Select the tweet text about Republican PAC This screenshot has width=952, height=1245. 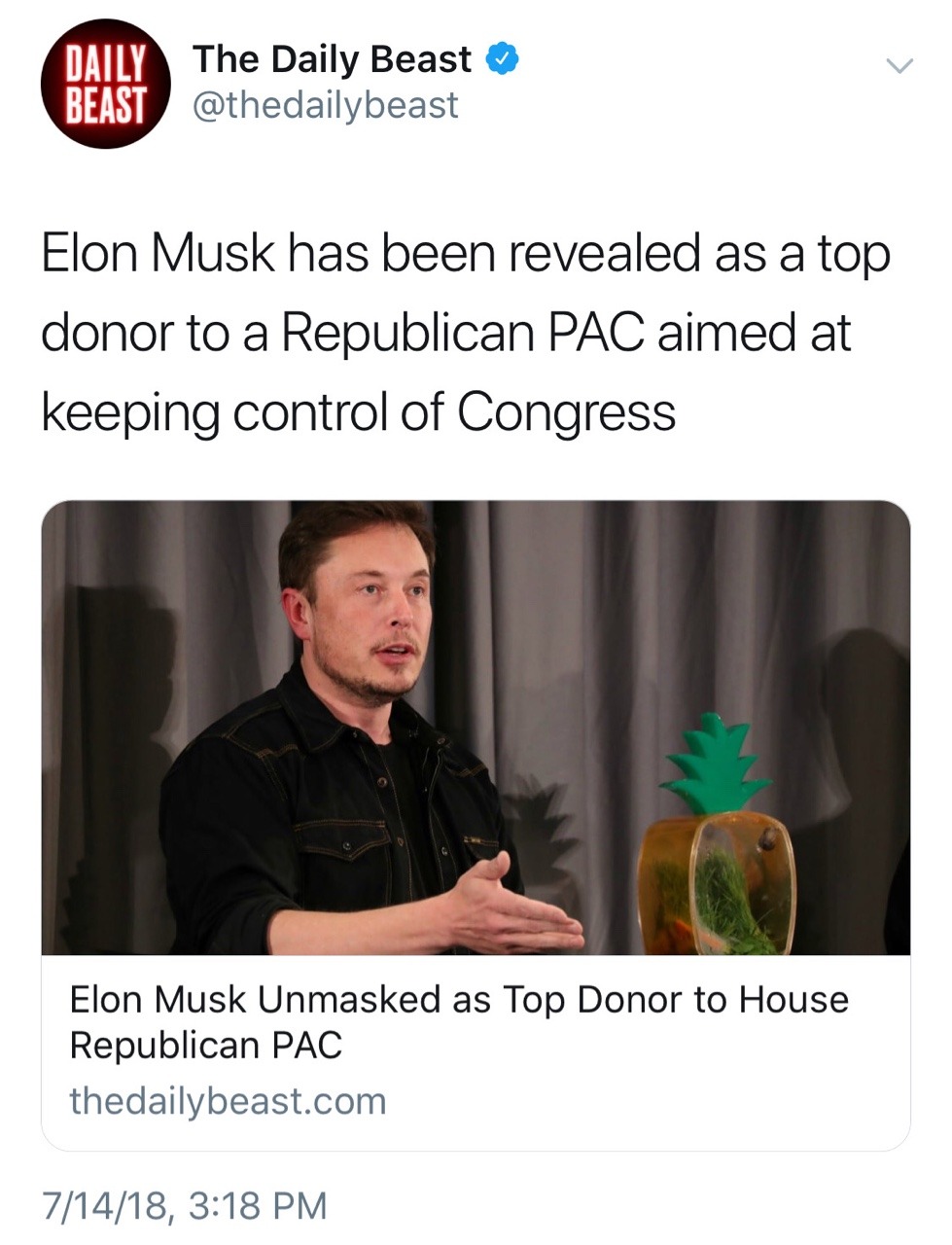(466, 333)
